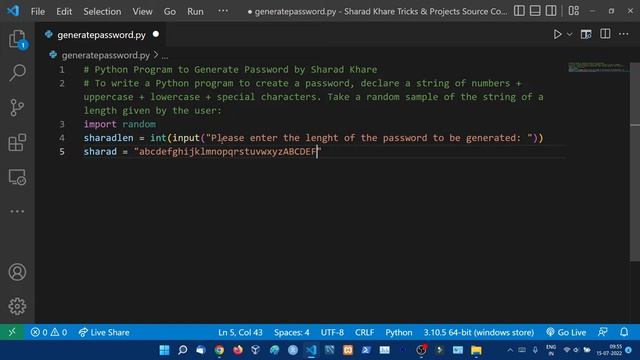Go to line via Ln 5, Col 43
The height and width of the screenshot is (360, 640).
tap(240, 332)
